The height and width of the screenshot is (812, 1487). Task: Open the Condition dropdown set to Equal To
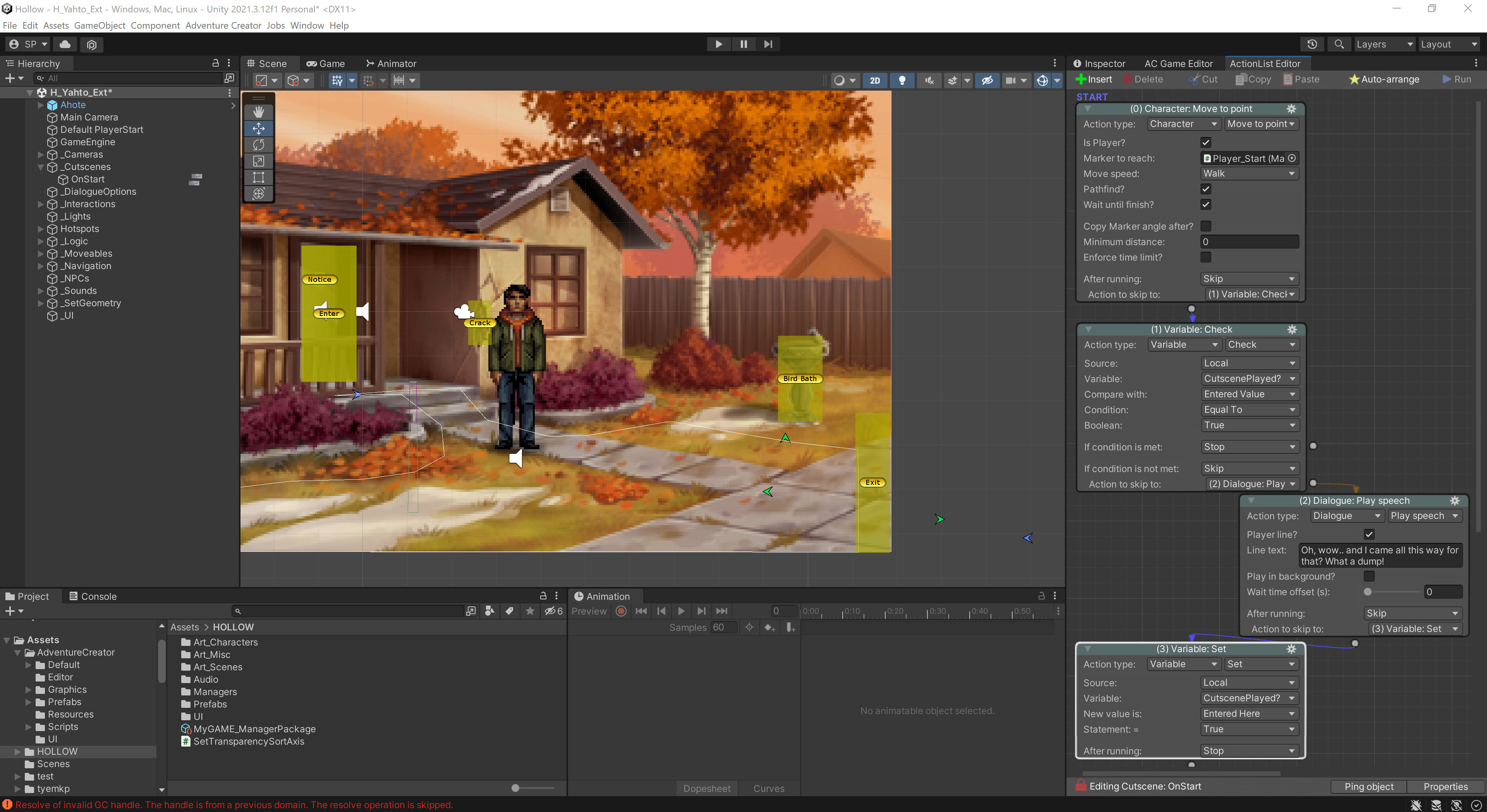1250,410
